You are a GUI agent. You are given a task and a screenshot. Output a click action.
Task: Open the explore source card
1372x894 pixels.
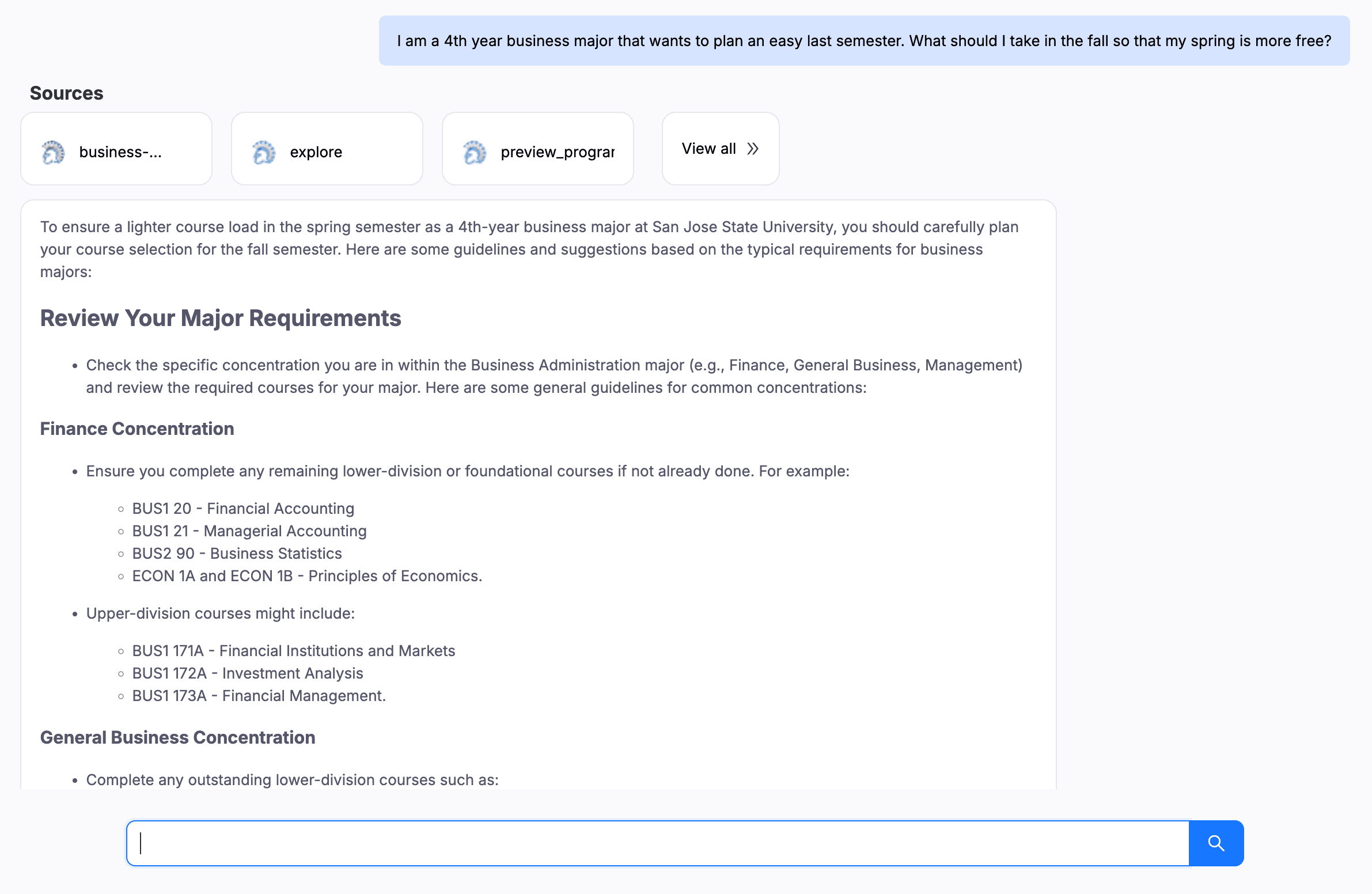pyautogui.click(x=326, y=148)
